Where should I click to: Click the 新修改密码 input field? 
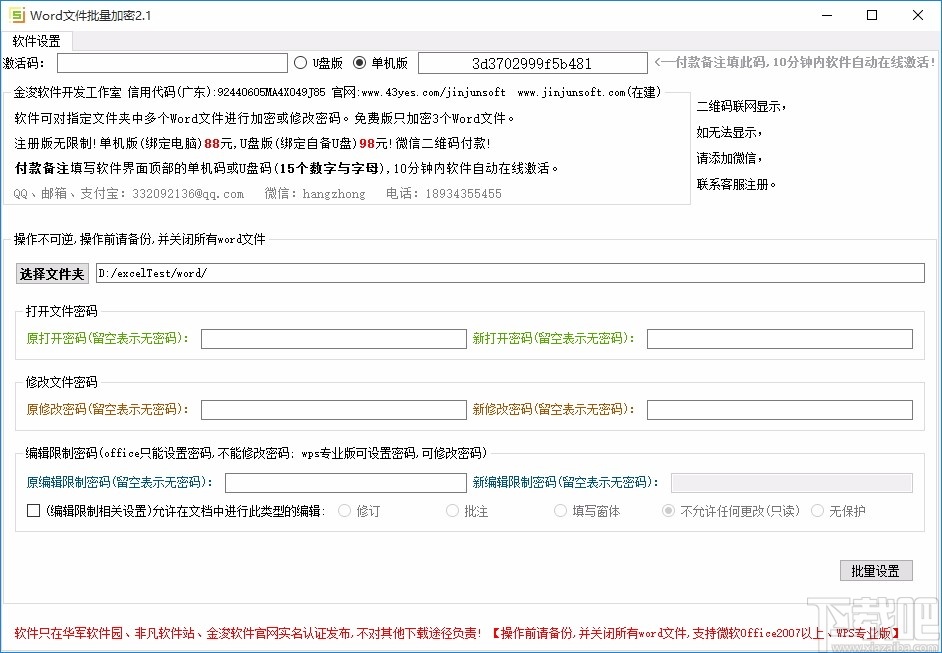780,409
